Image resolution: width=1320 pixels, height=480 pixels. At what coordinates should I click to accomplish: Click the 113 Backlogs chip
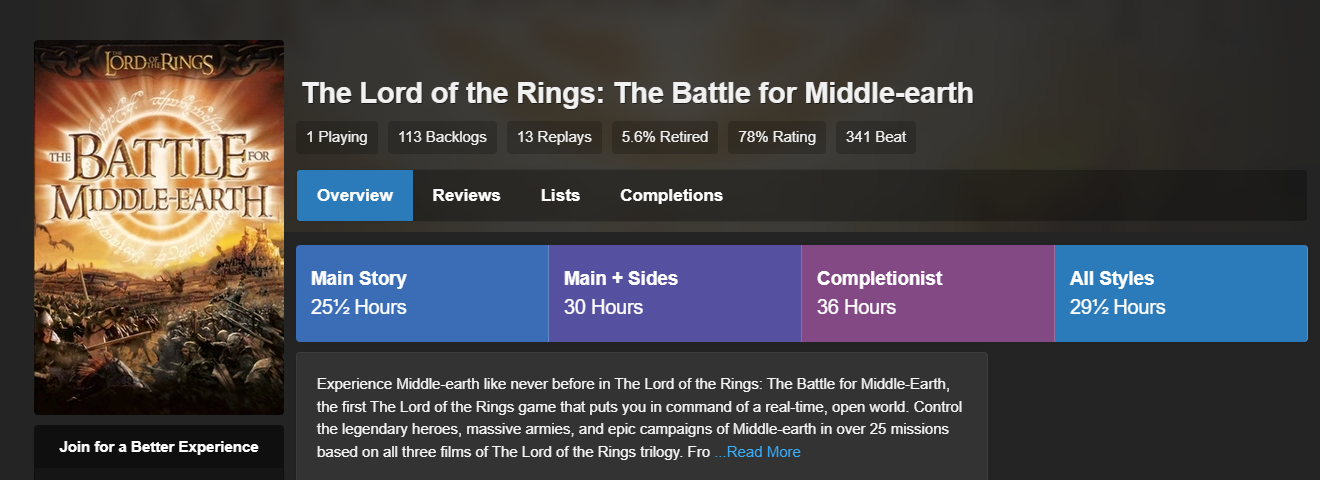click(x=442, y=137)
